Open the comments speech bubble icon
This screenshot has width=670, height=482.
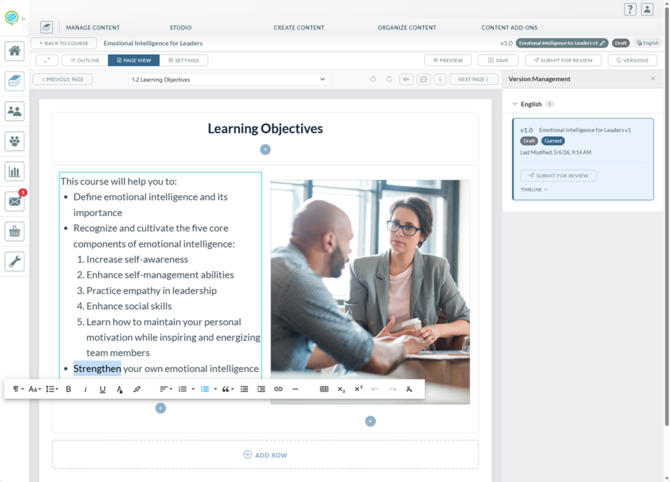pos(423,79)
